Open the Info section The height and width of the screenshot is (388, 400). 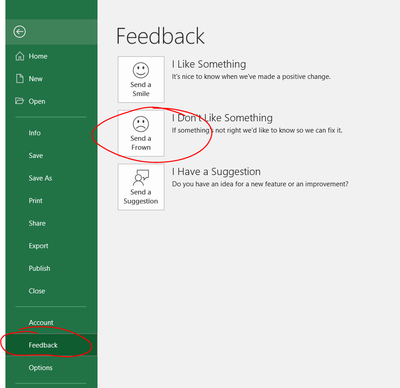(x=34, y=133)
